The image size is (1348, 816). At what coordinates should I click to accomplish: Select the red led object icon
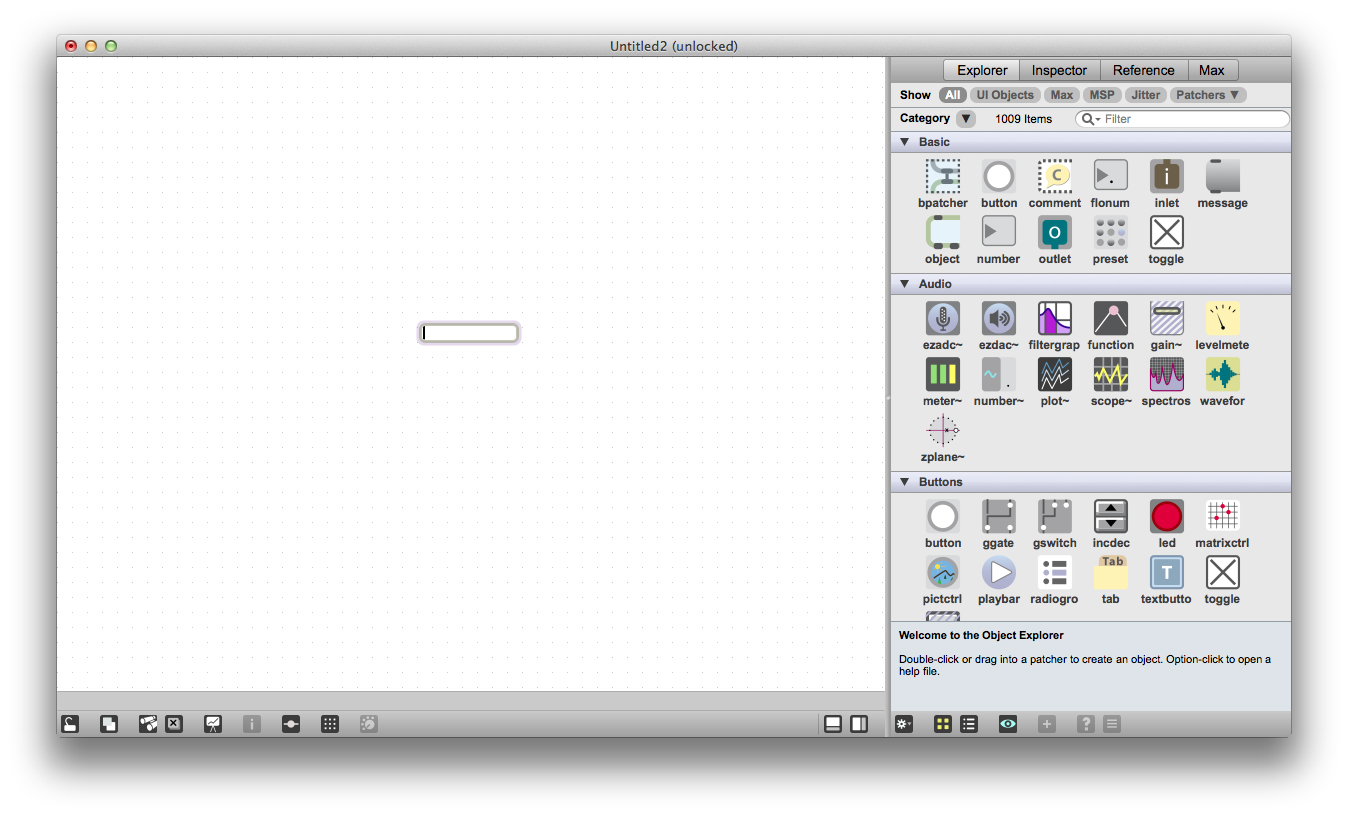click(1166, 517)
